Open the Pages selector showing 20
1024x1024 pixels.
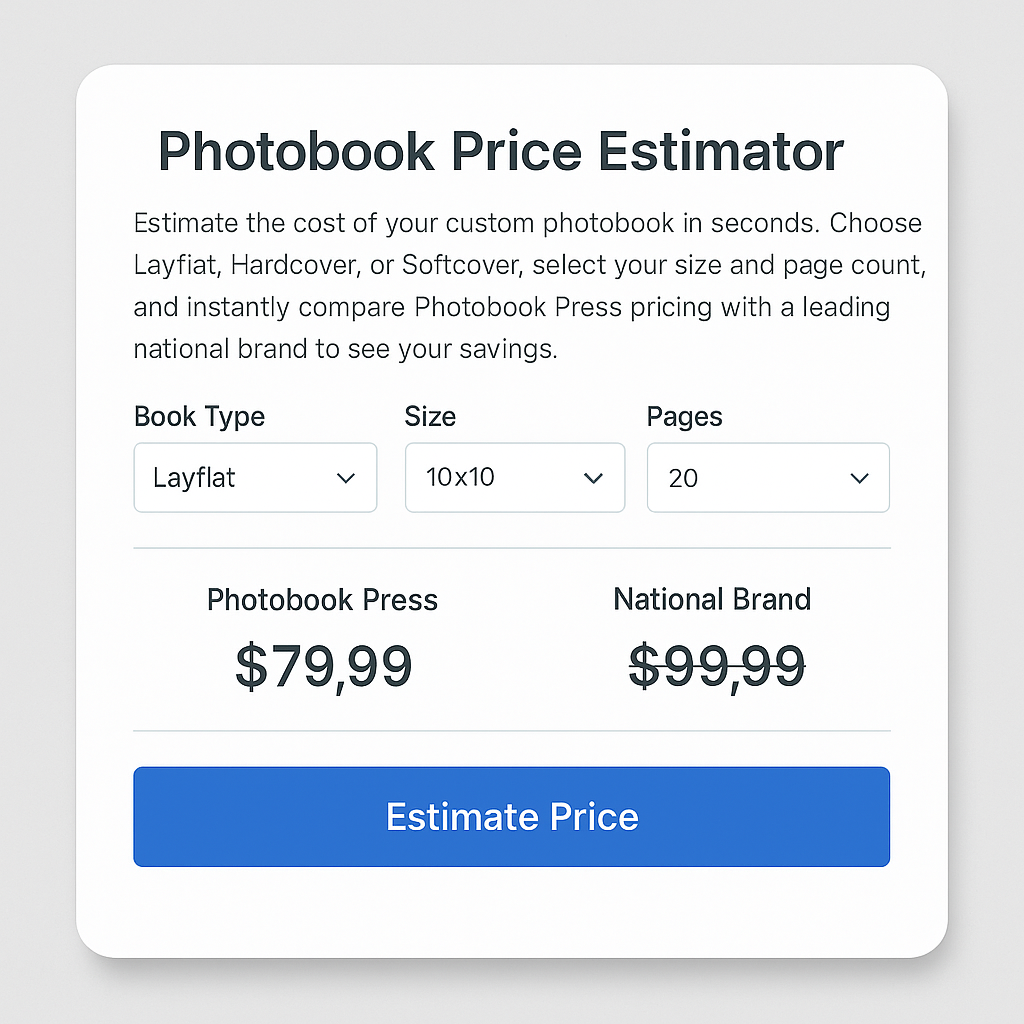[768, 478]
